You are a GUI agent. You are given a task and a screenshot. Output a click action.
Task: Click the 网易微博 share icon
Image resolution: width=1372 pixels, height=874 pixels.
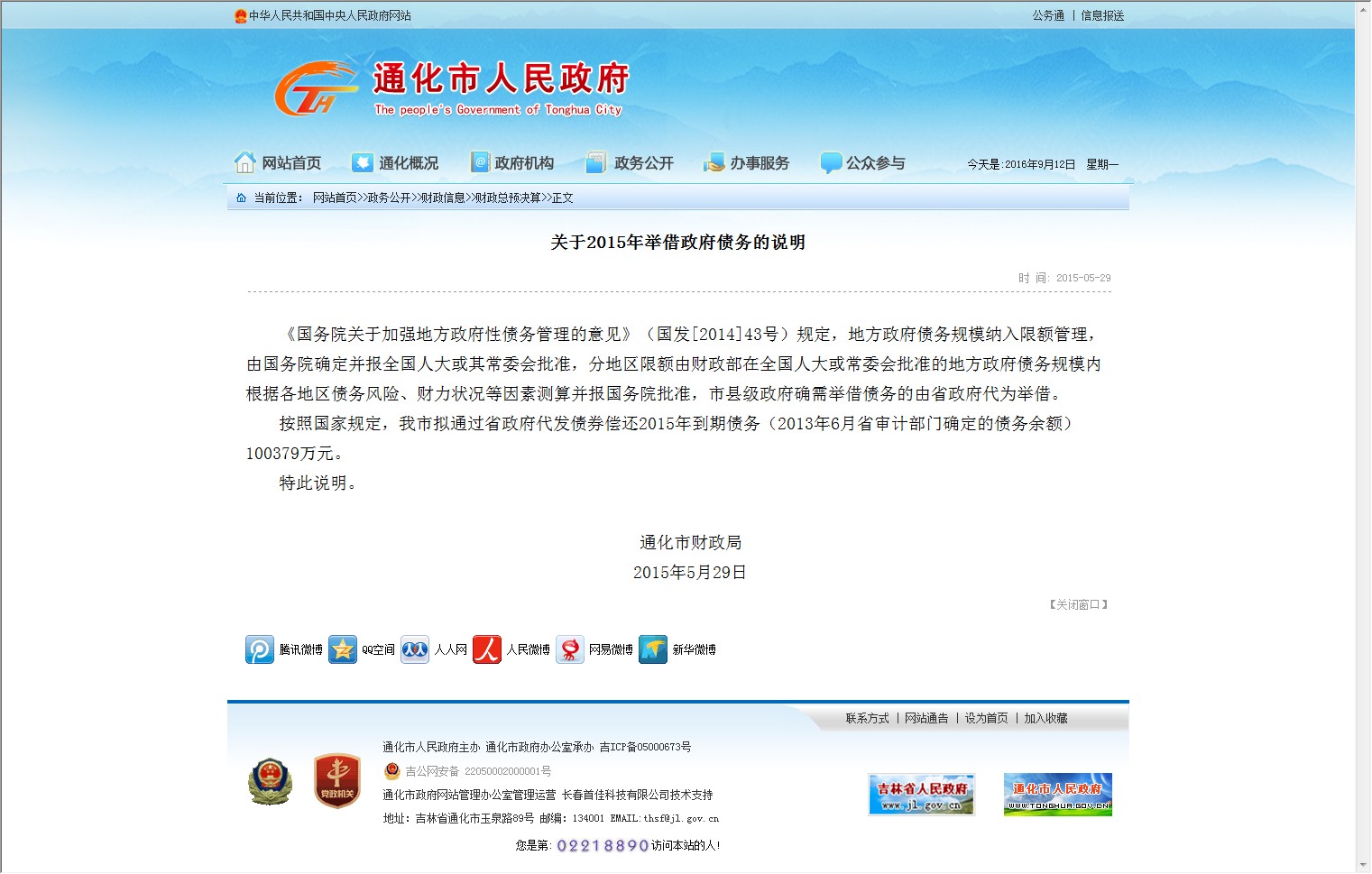(570, 649)
